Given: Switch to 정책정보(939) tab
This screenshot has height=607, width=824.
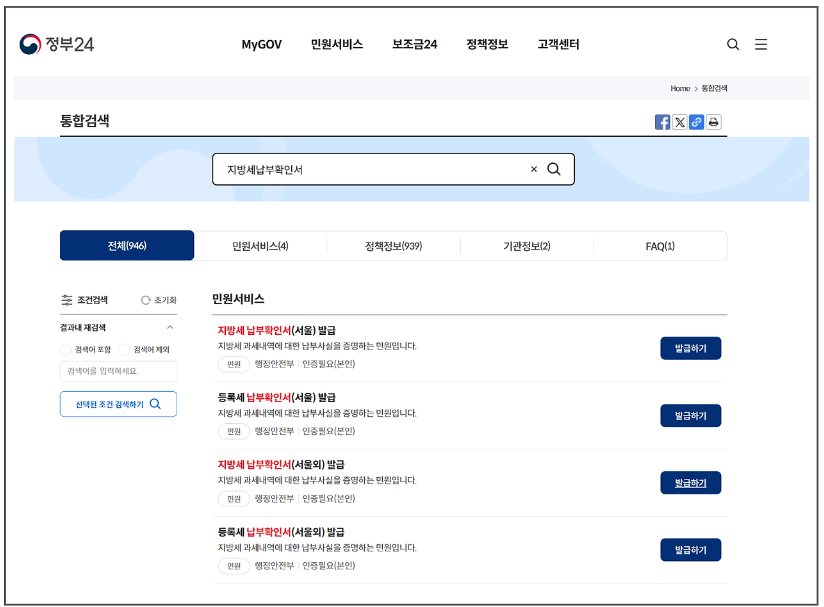Looking at the screenshot, I should pos(394,246).
